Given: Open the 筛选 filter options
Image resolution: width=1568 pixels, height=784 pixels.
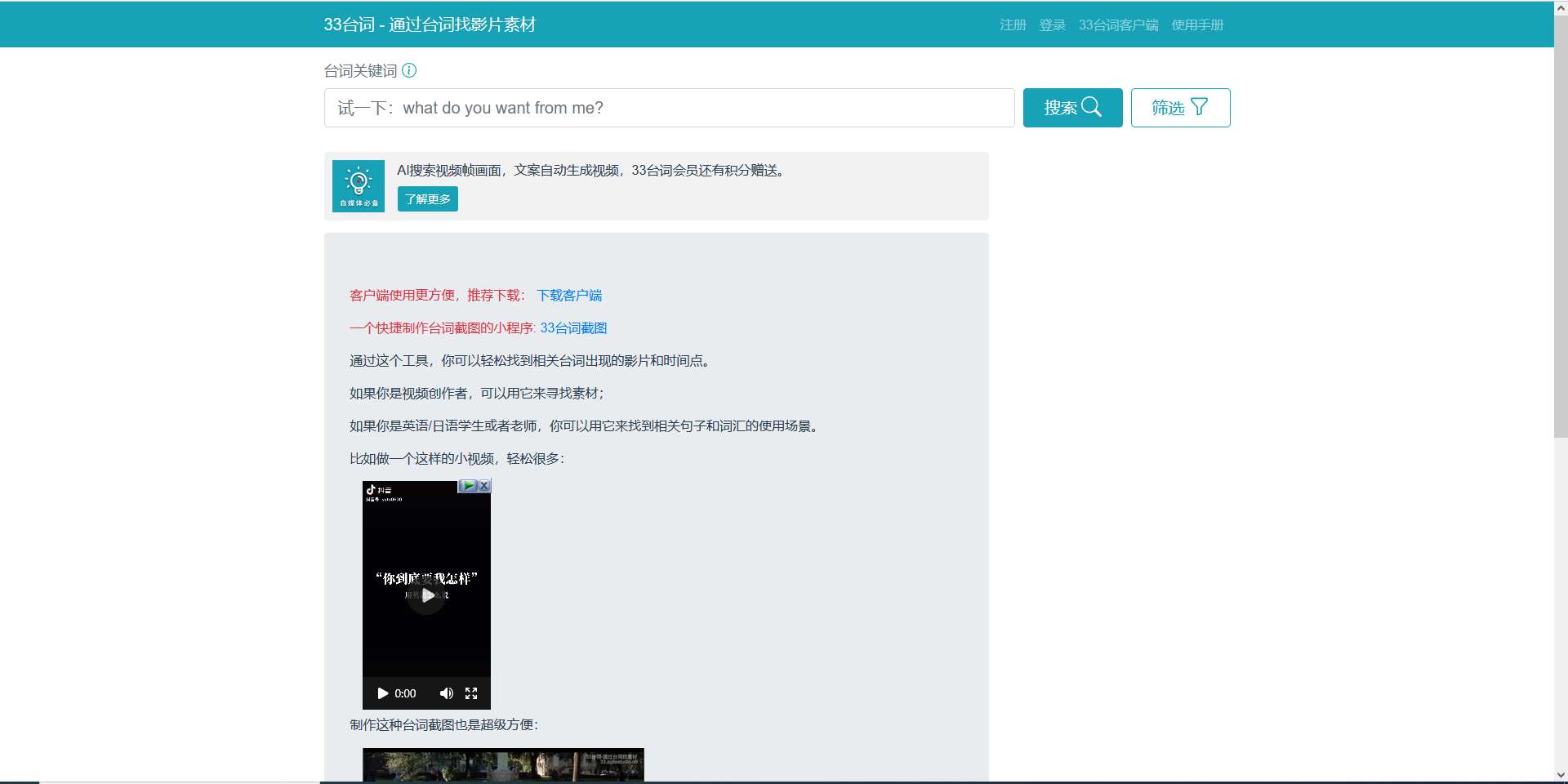Looking at the screenshot, I should click(1180, 108).
